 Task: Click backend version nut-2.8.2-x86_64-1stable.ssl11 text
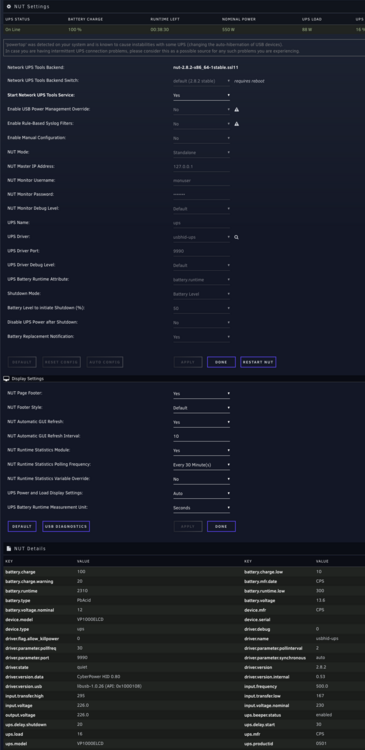pos(206,67)
